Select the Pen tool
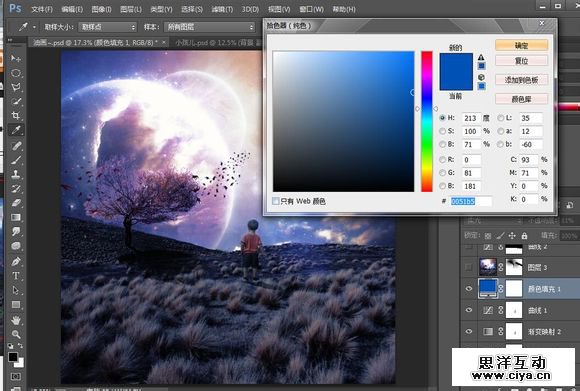The image size is (580, 391). pos(16,262)
